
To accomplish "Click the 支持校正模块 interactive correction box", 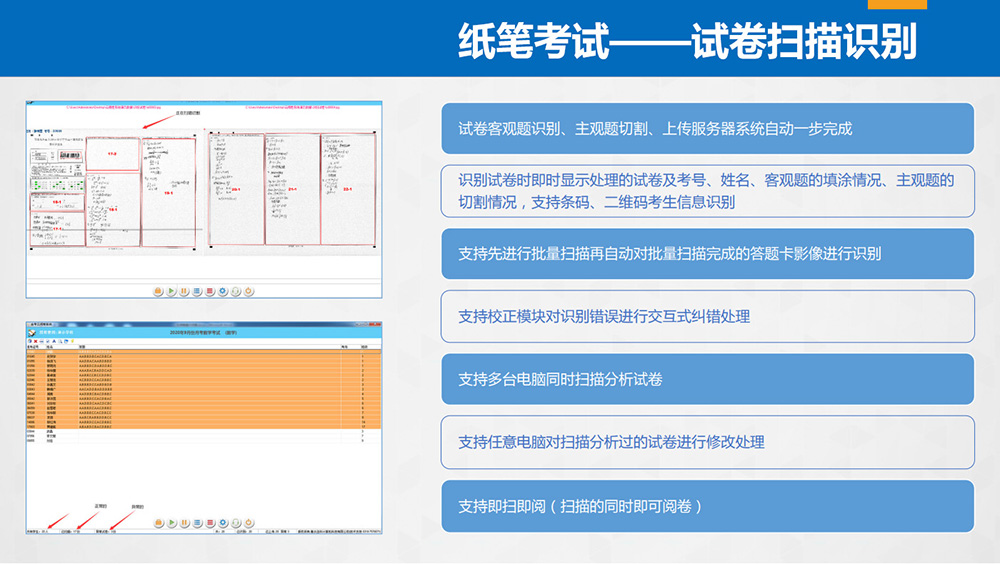I will tap(707, 316).
